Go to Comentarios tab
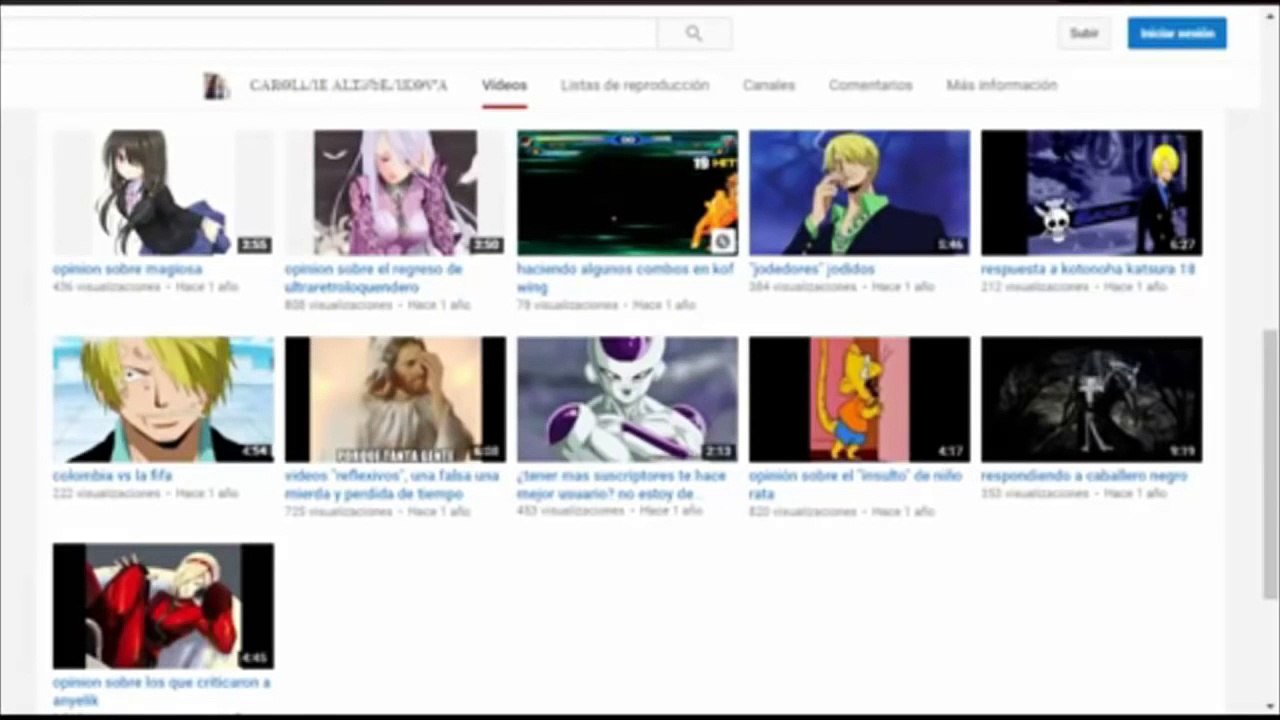This screenshot has height=720, width=1280. click(870, 85)
